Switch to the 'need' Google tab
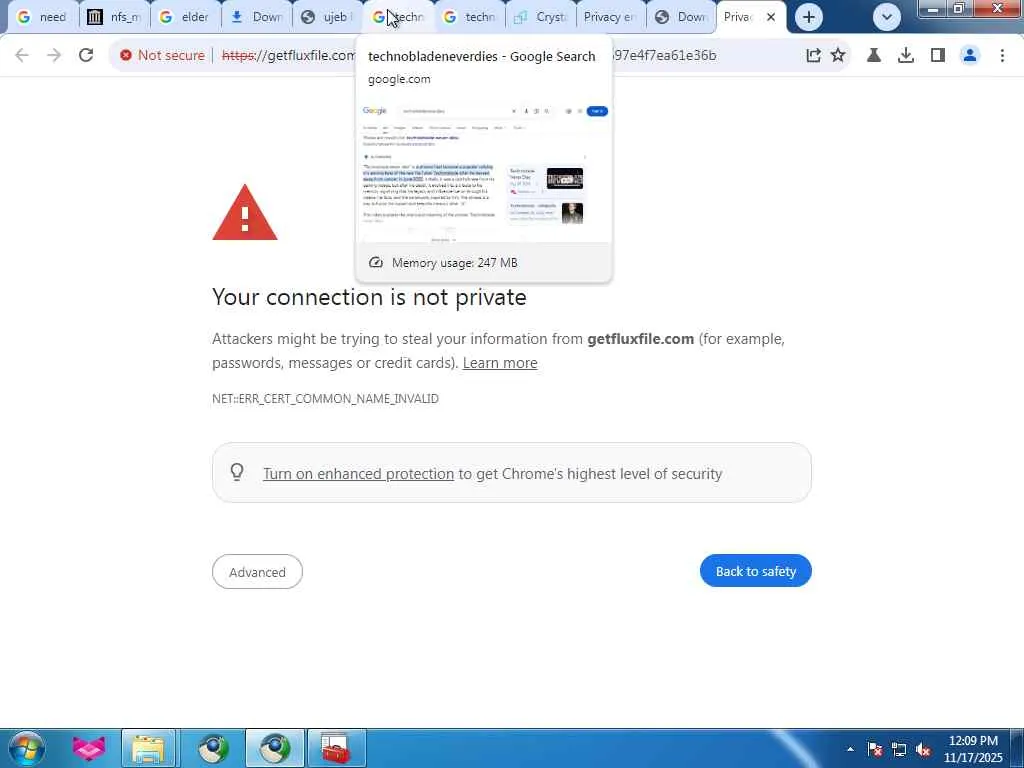 click(x=42, y=17)
